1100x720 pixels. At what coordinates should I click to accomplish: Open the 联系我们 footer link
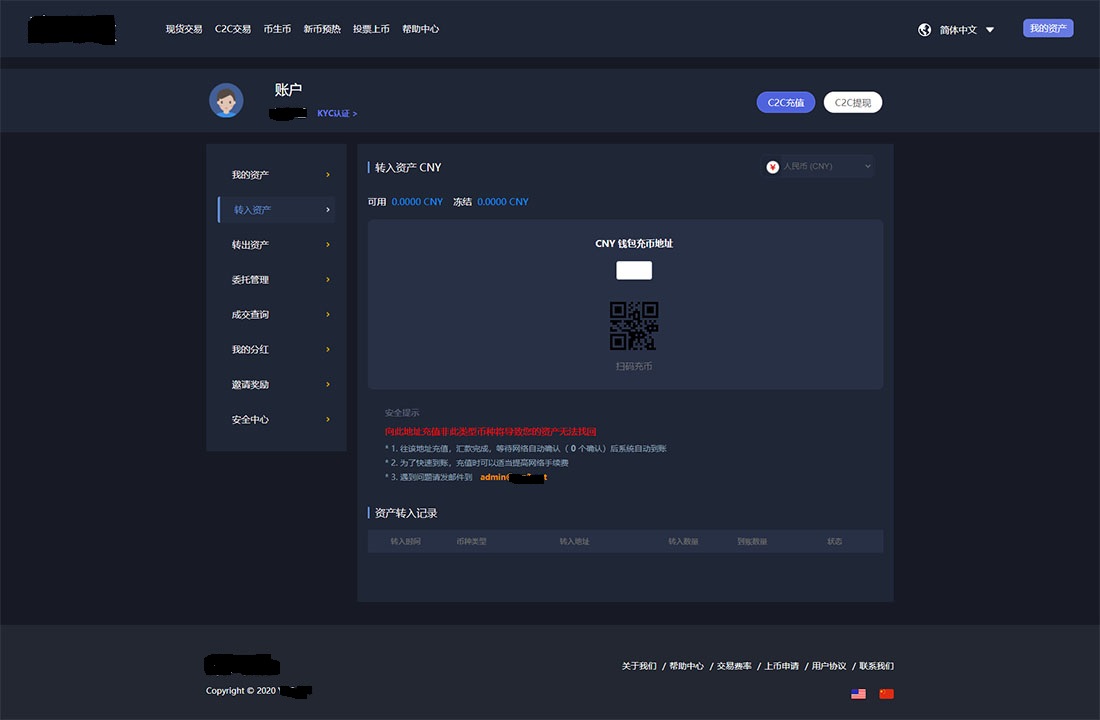point(876,666)
